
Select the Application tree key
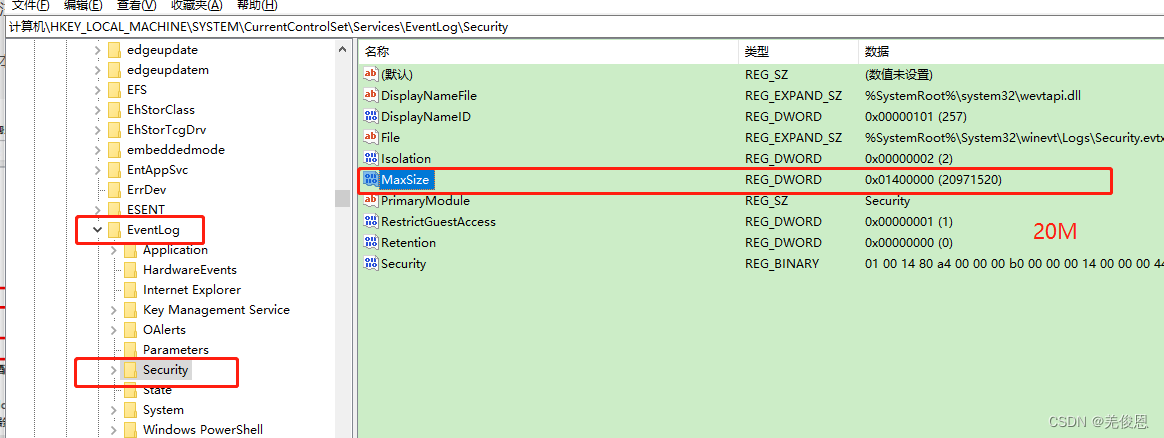175,250
